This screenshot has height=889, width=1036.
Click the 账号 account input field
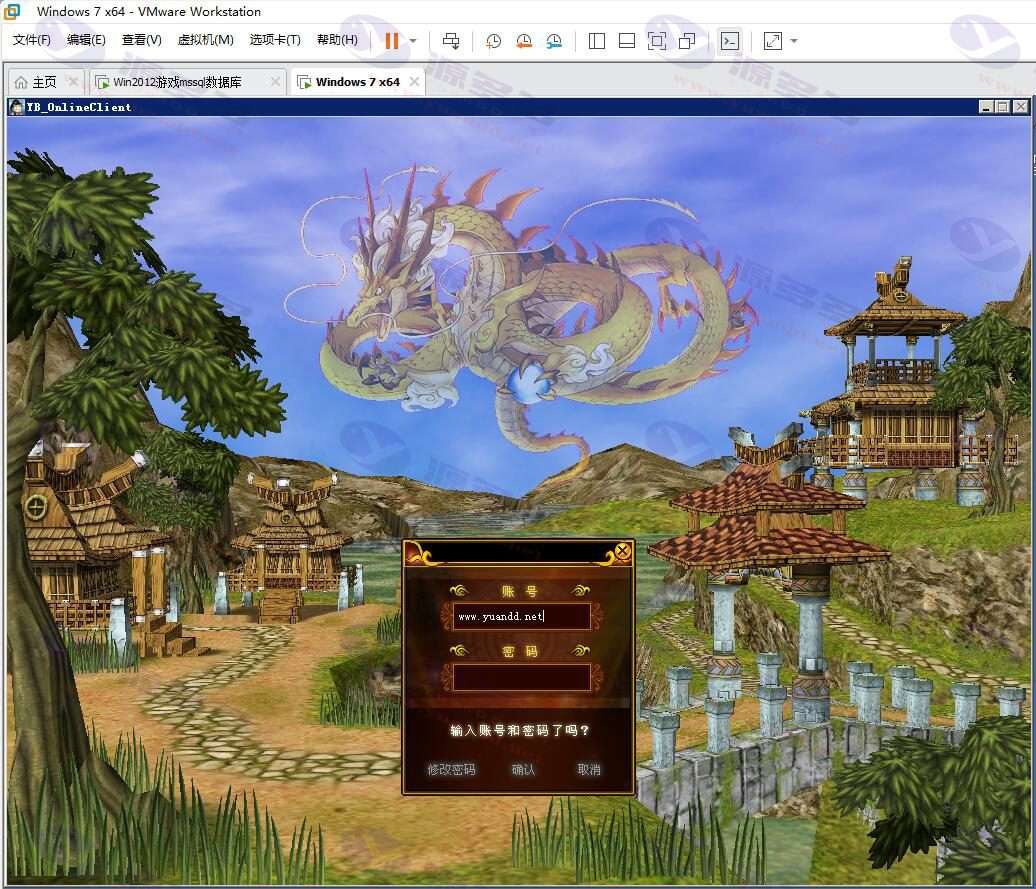[x=521, y=616]
